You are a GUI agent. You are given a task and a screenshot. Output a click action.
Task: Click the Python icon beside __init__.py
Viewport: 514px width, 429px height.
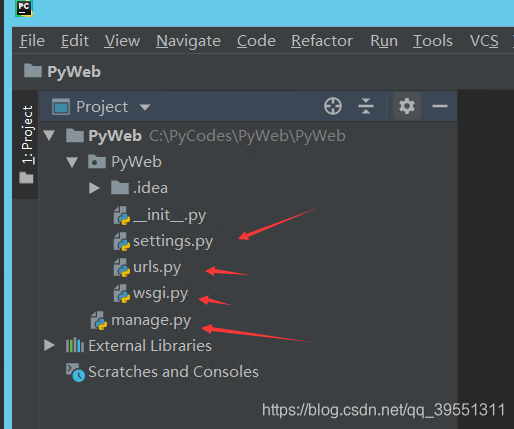(122, 215)
